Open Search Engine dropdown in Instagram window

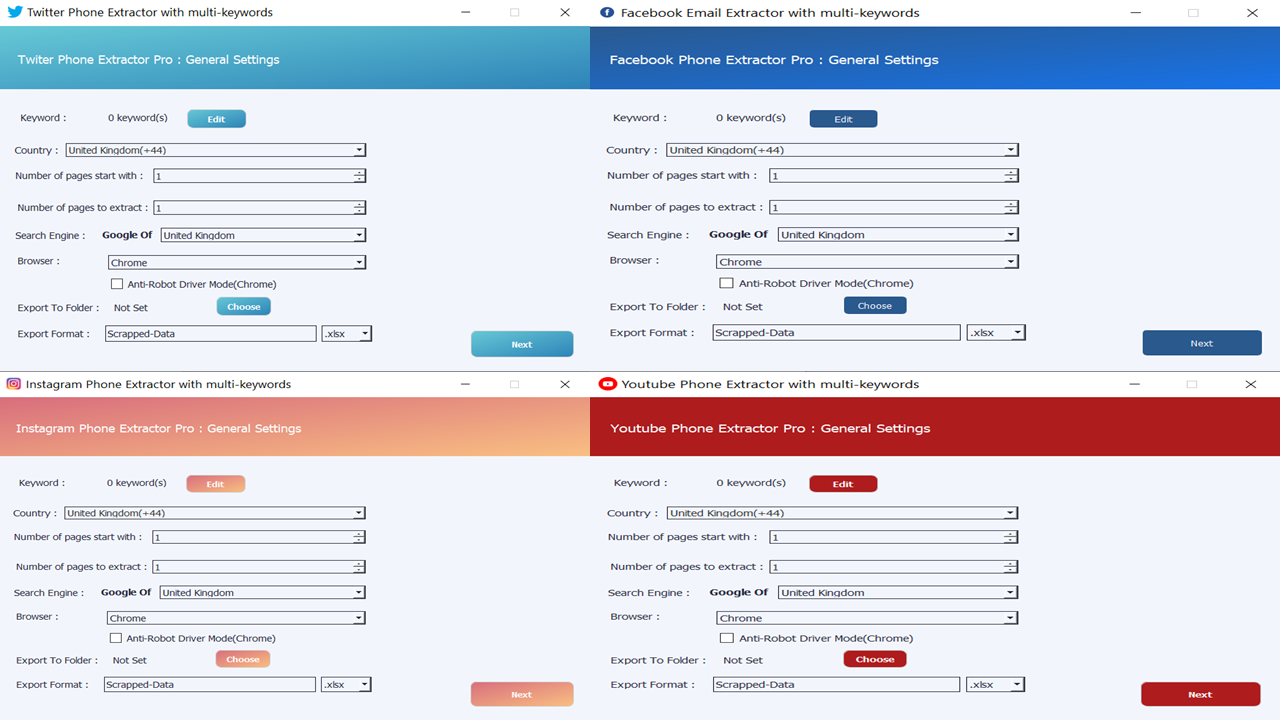[x=262, y=593]
